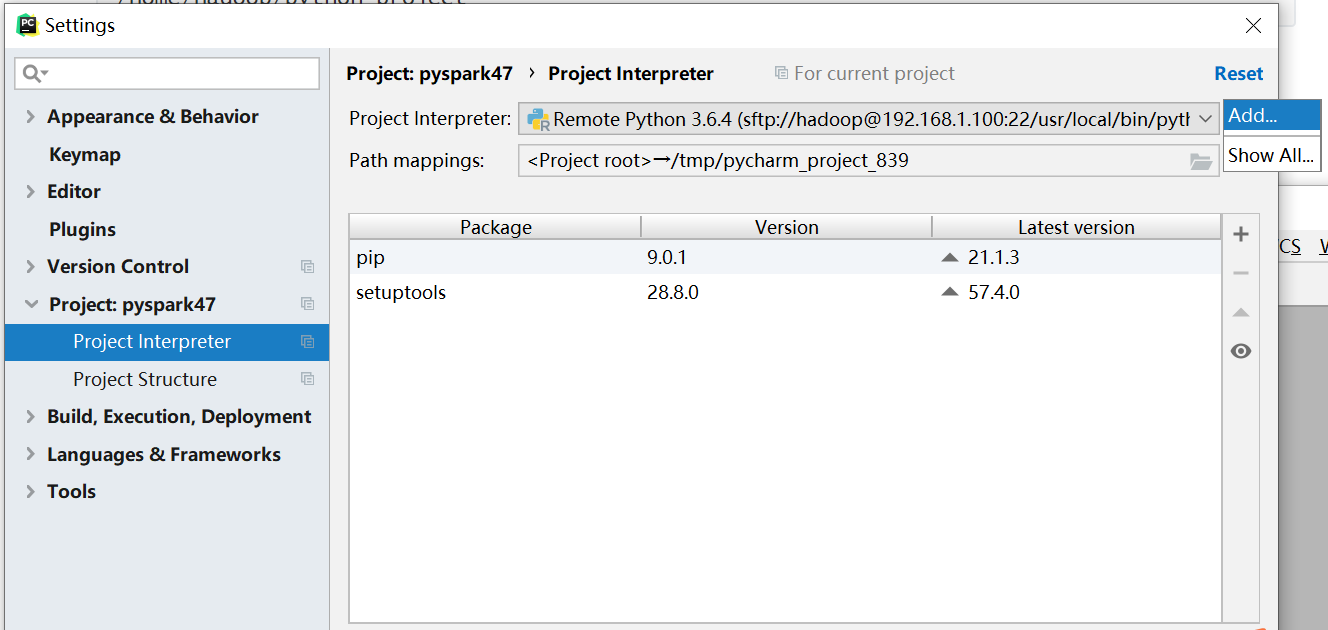Click search magnifier icon in settings
Image resolution: width=1328 pixels, height=630 pixels.
point(33,73)
